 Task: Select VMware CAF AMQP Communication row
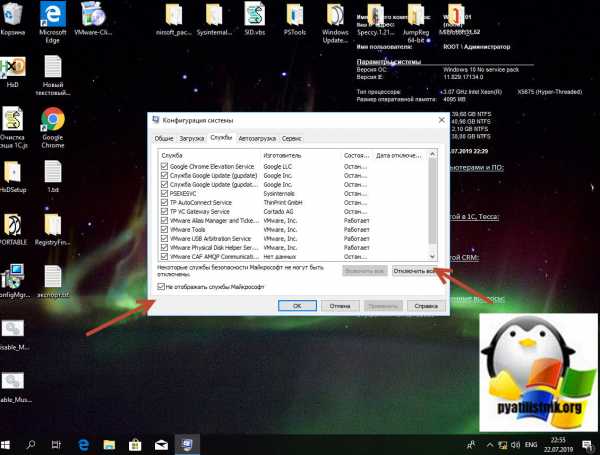293,256
